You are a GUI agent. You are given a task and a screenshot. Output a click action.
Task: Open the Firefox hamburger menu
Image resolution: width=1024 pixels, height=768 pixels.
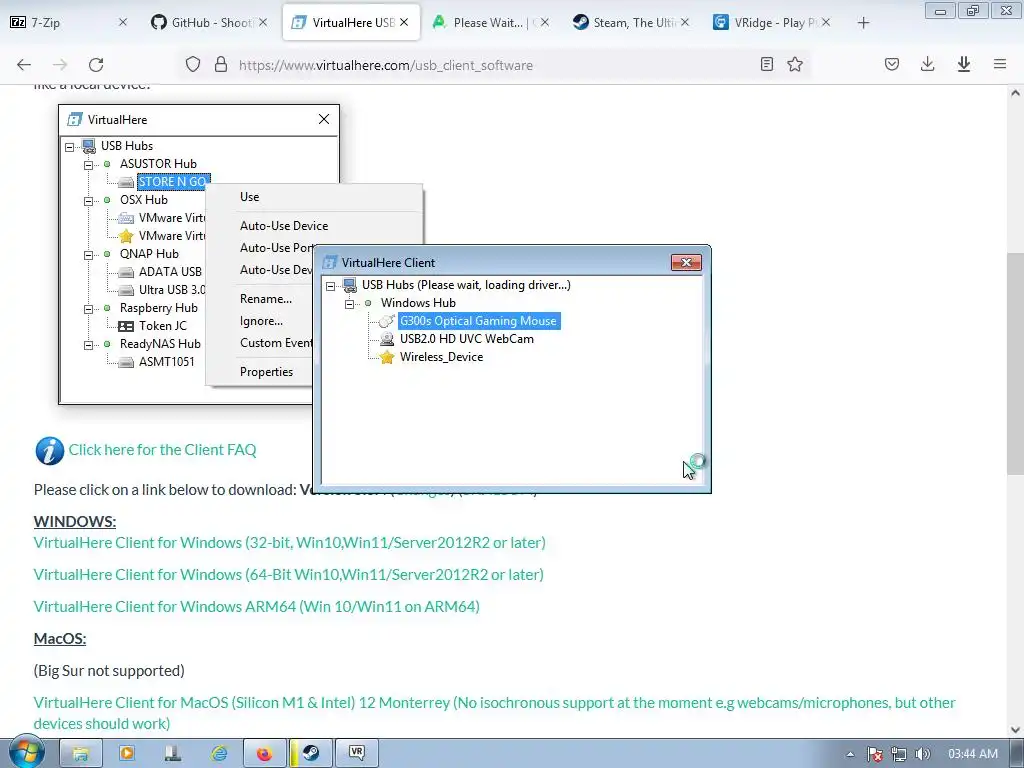pos(1000,64)
